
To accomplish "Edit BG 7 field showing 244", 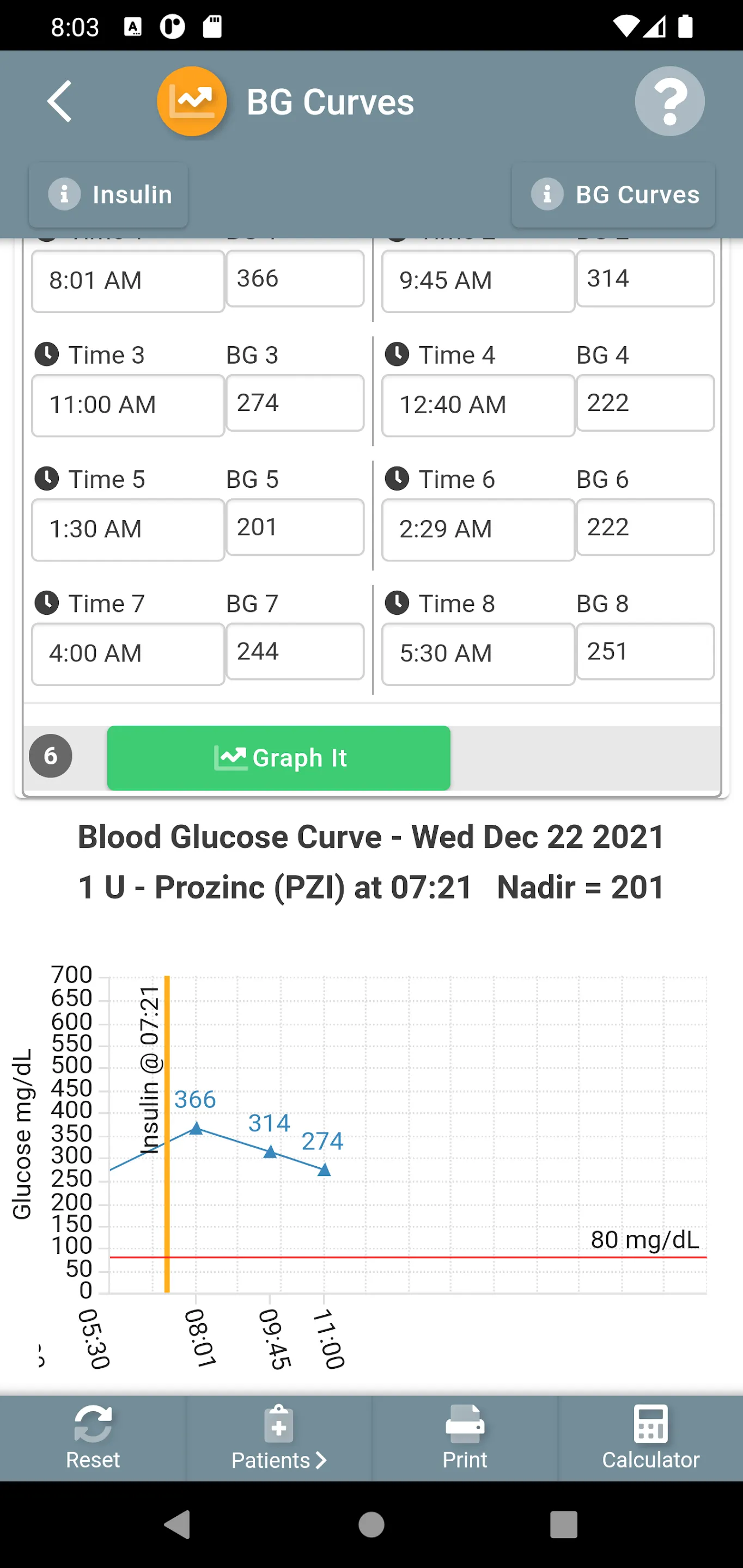I will (x=295, y=651).
